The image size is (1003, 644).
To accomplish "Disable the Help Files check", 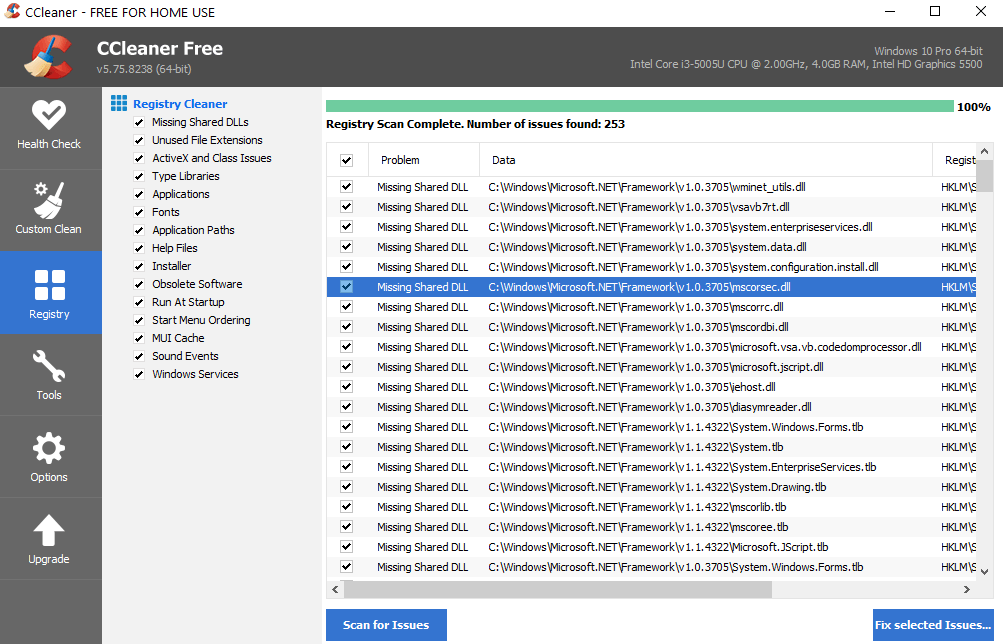I will pos(139,248).
